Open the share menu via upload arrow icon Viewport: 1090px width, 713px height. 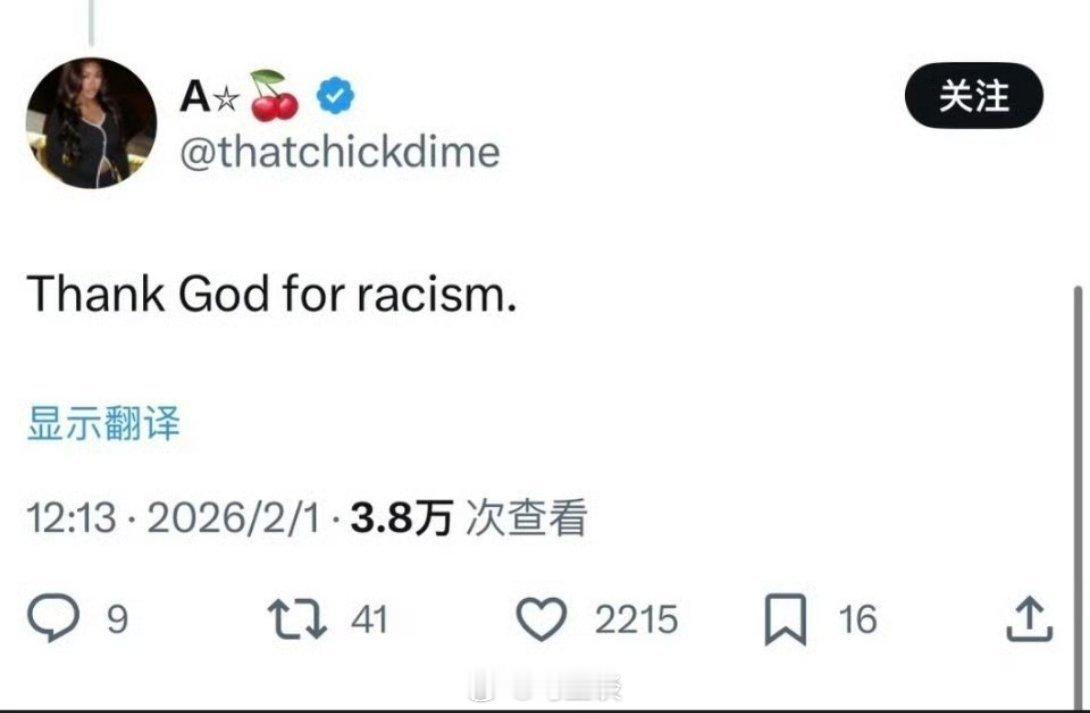tap(1028, 619)
